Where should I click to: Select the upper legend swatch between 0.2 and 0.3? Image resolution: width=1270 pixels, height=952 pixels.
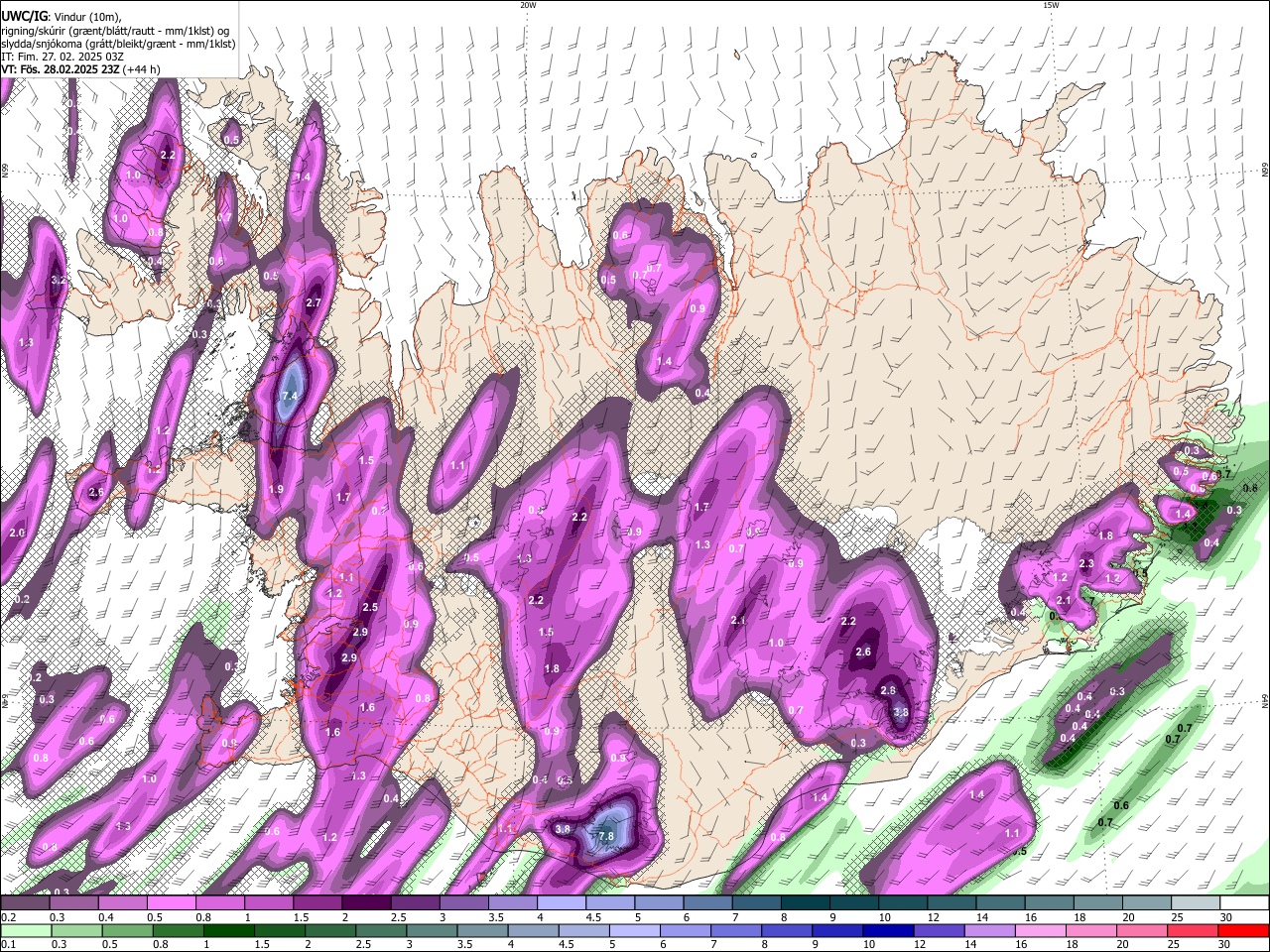(25, 903)
